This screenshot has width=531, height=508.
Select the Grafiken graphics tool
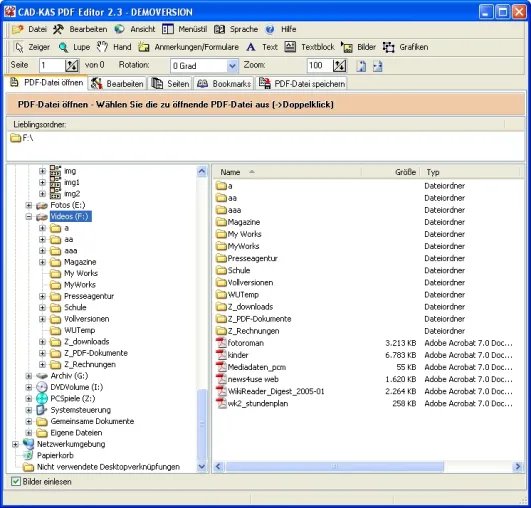[405, 47]
